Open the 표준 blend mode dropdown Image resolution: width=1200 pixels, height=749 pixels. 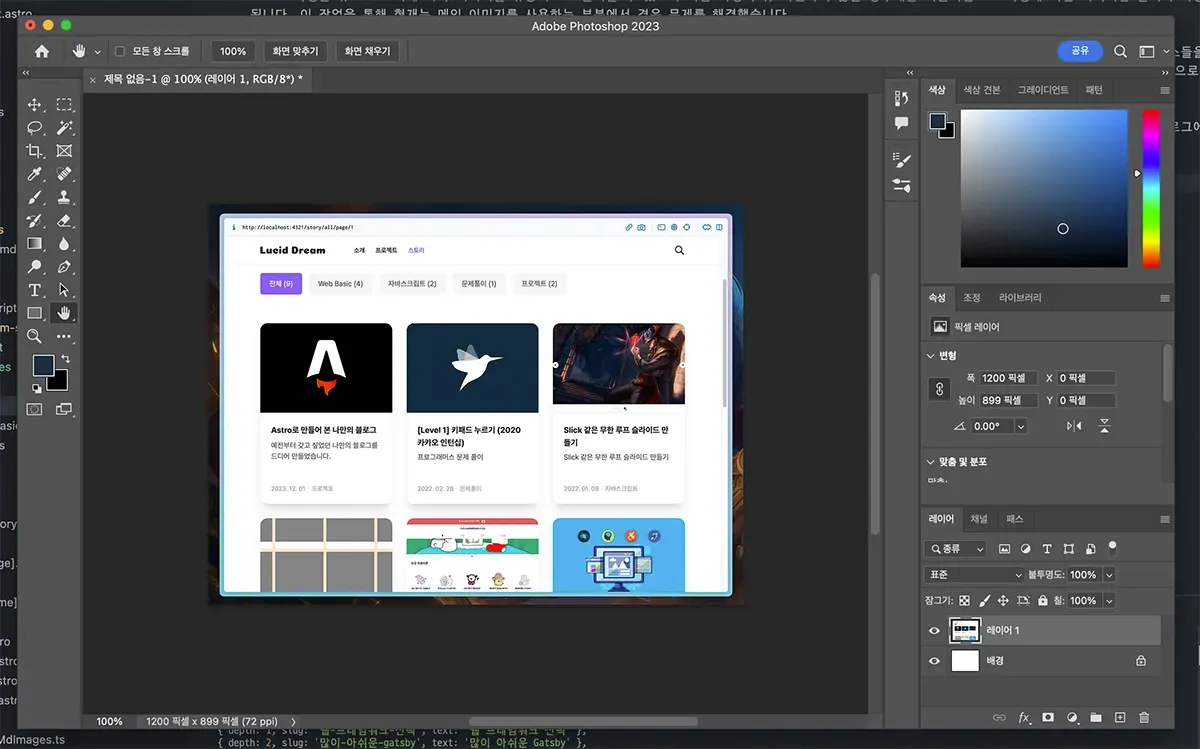point(974,575)
